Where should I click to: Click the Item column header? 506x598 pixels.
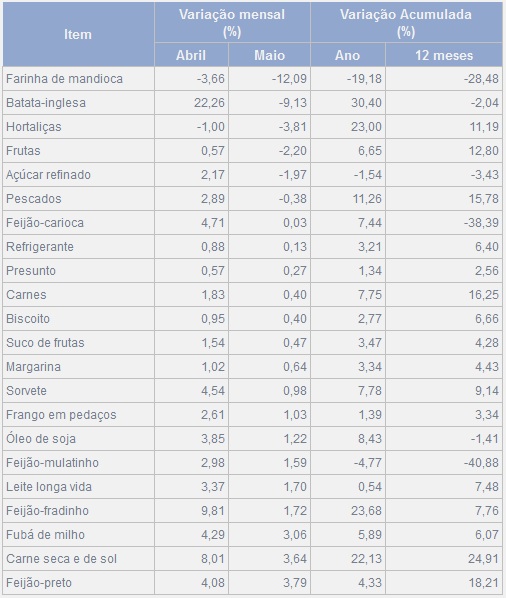[x=78, y=34]
